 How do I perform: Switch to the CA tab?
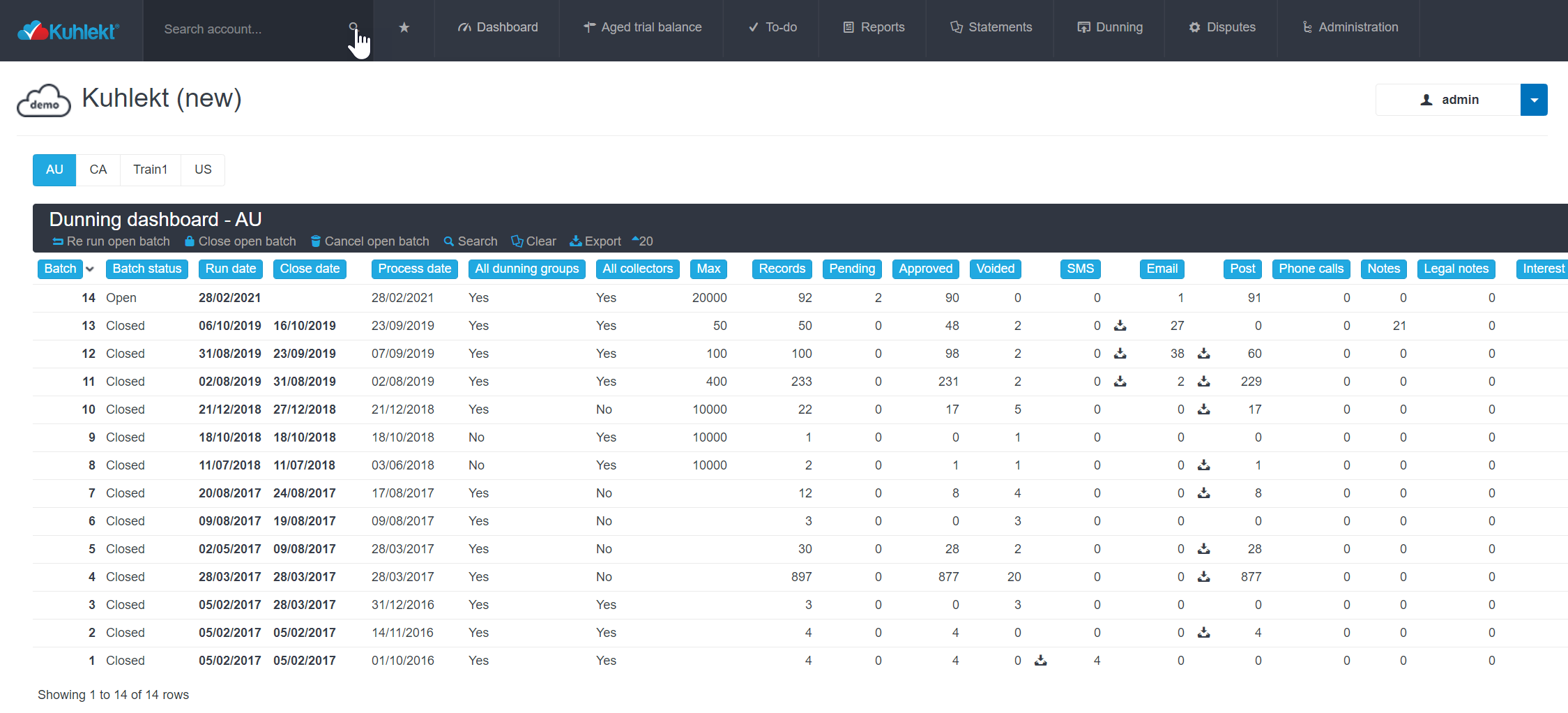[98, 170]
